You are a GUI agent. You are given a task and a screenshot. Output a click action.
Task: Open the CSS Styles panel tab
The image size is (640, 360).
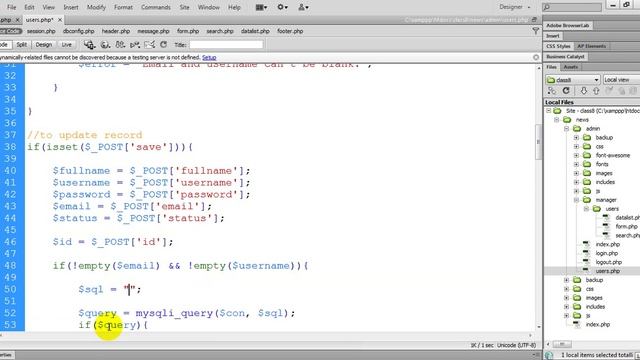click(558, 46)
